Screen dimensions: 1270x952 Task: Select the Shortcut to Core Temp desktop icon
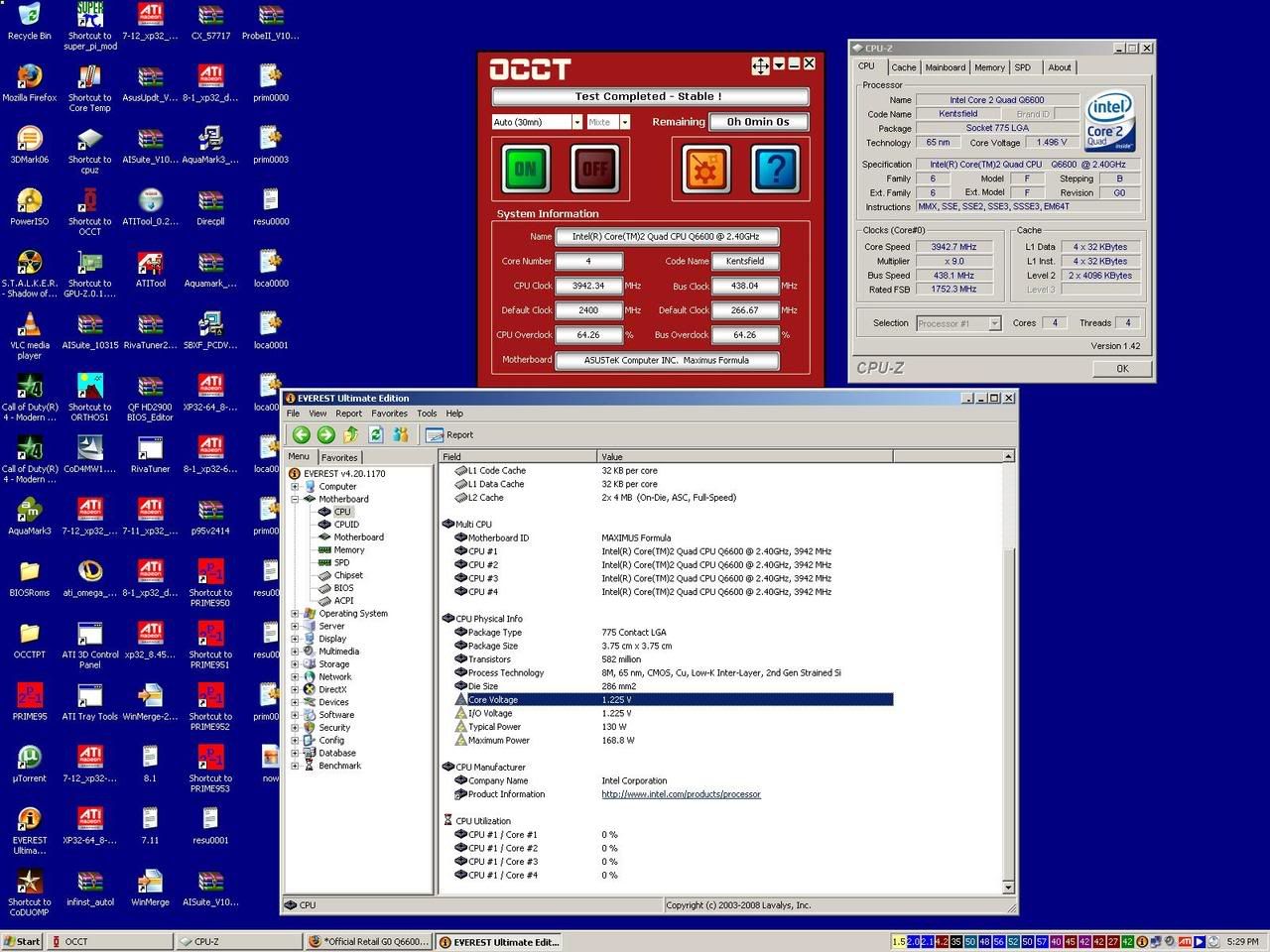click(90, 88)
